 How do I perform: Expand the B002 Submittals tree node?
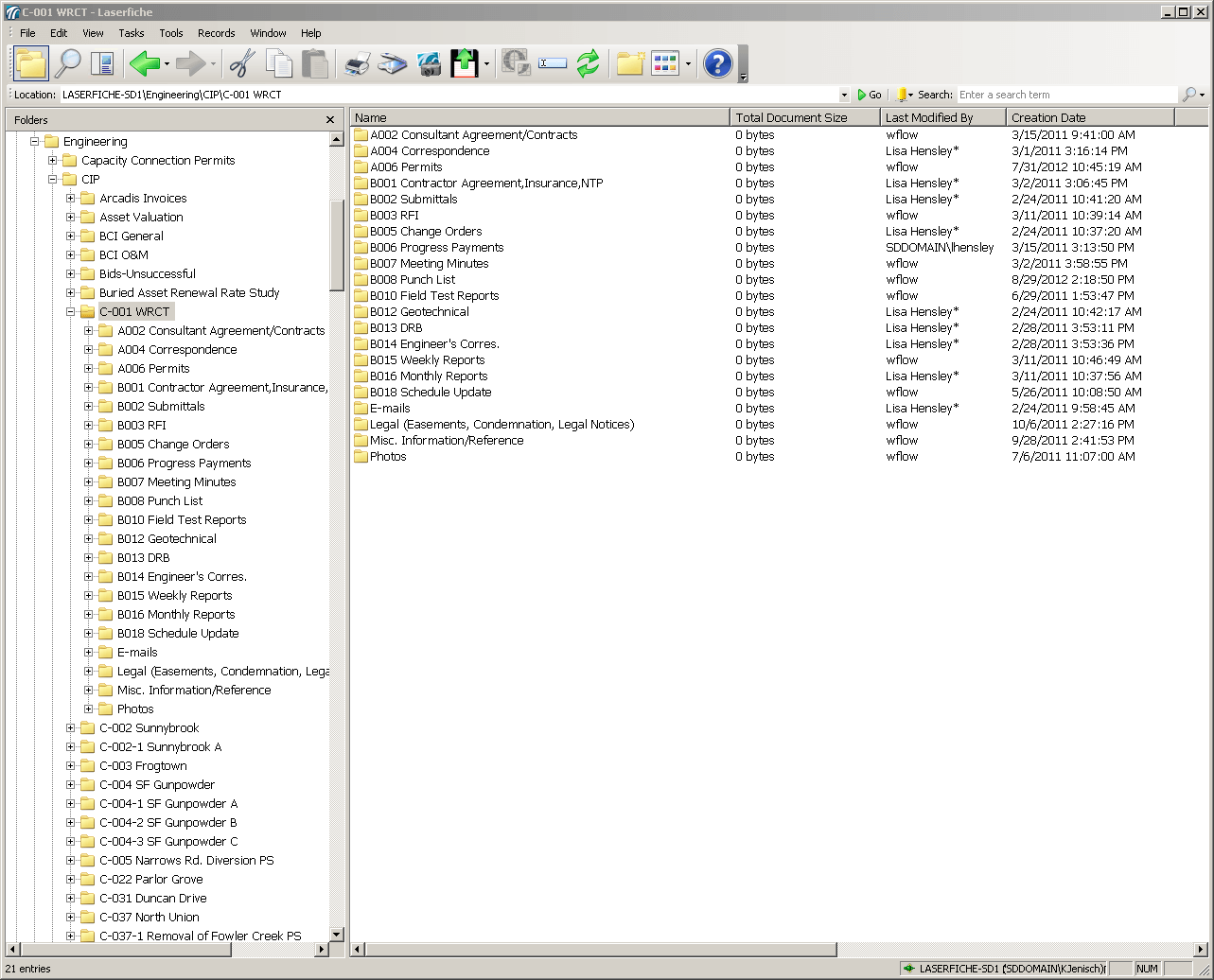click(x=88, y=406)
